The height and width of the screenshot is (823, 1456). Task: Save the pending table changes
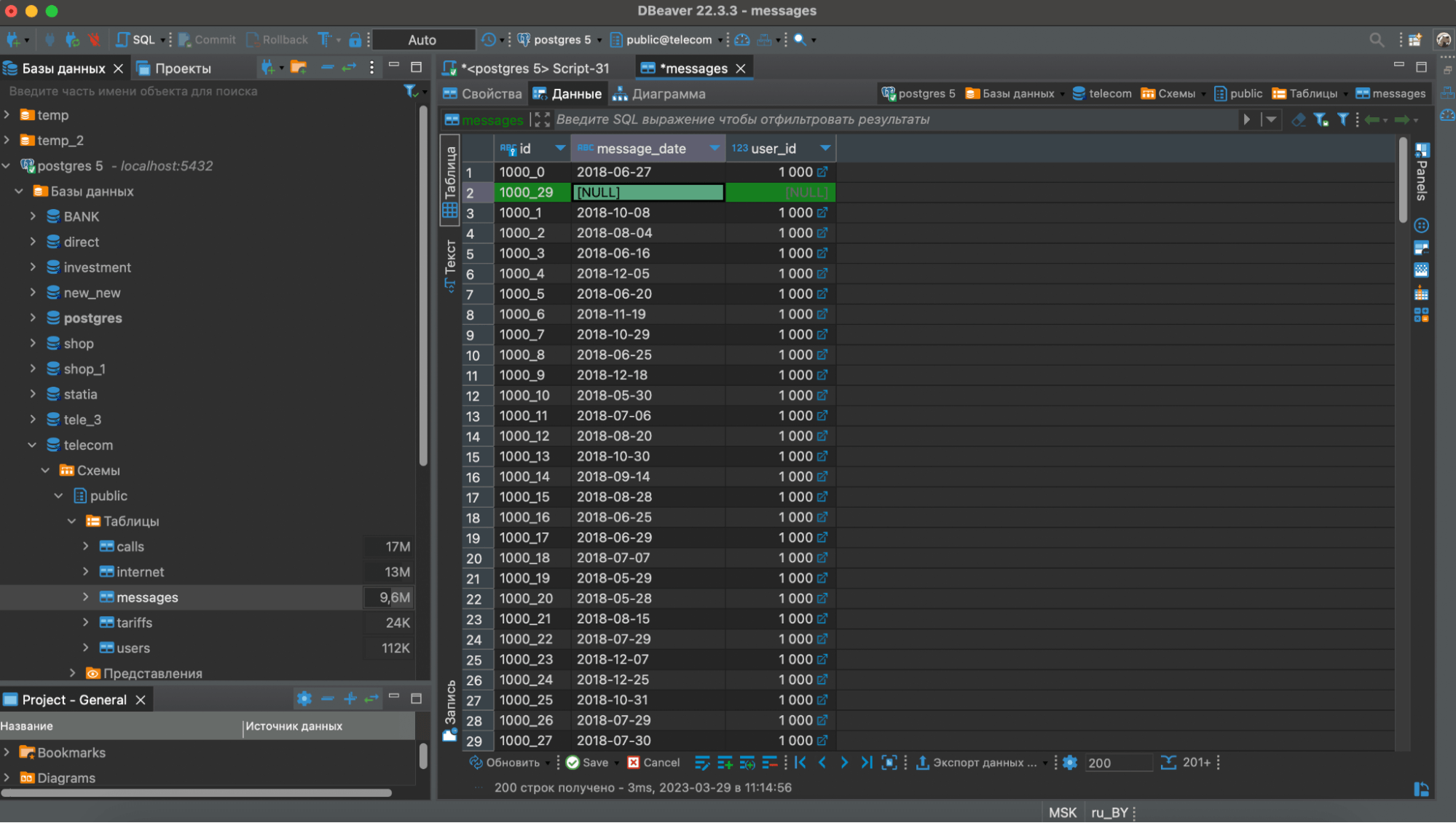pyautogui.click(x=588, y=763)
